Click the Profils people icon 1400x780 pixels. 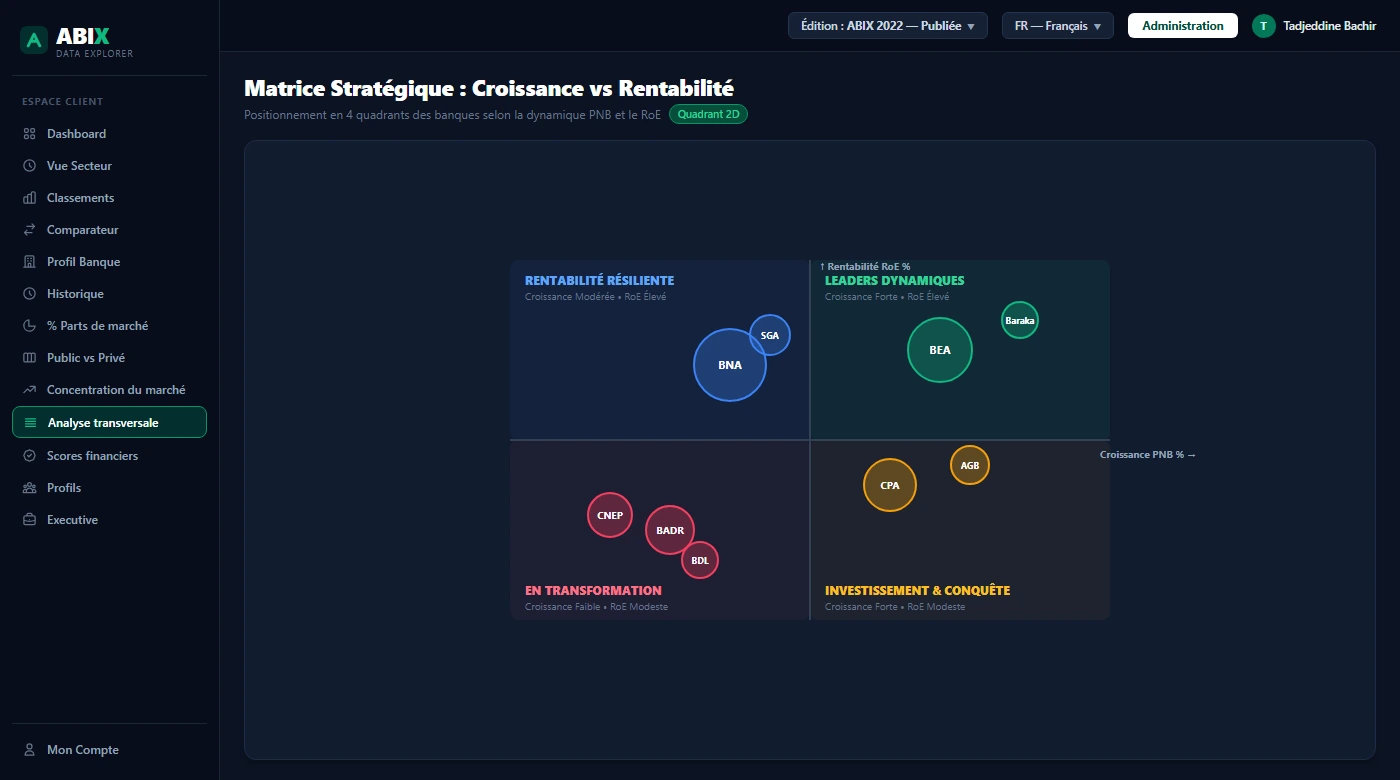[29, 488]
